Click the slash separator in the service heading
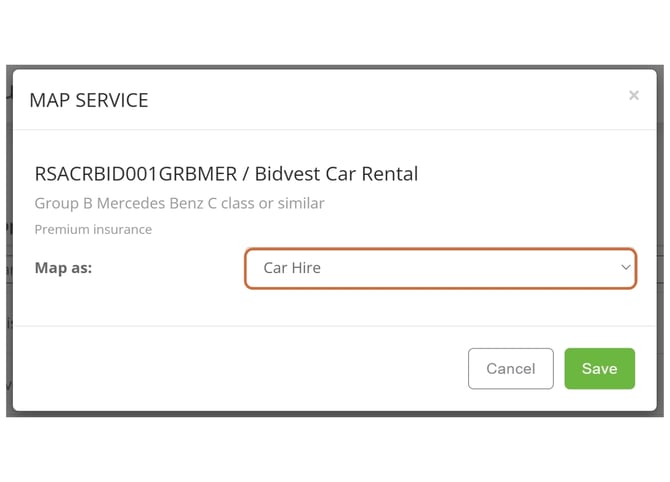The image size is (670, 482). click(x=246, y=174)
